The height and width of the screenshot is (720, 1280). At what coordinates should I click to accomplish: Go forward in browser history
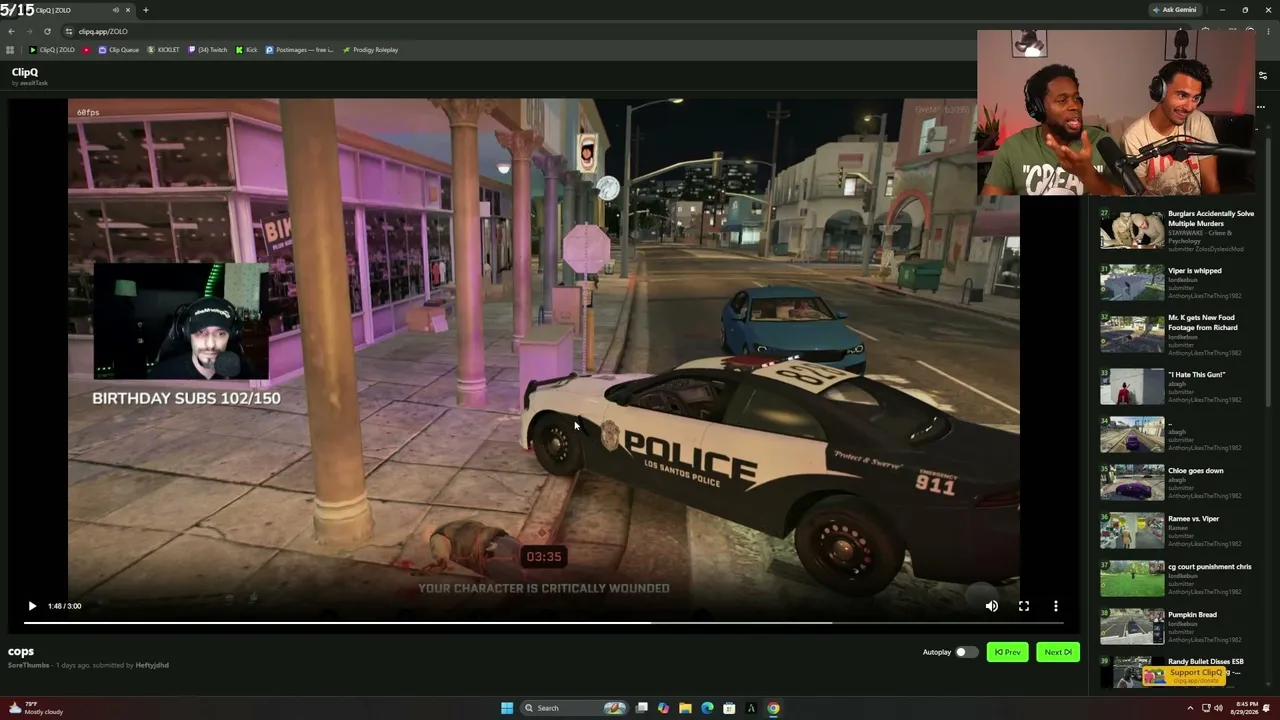[x=29, y=31]
